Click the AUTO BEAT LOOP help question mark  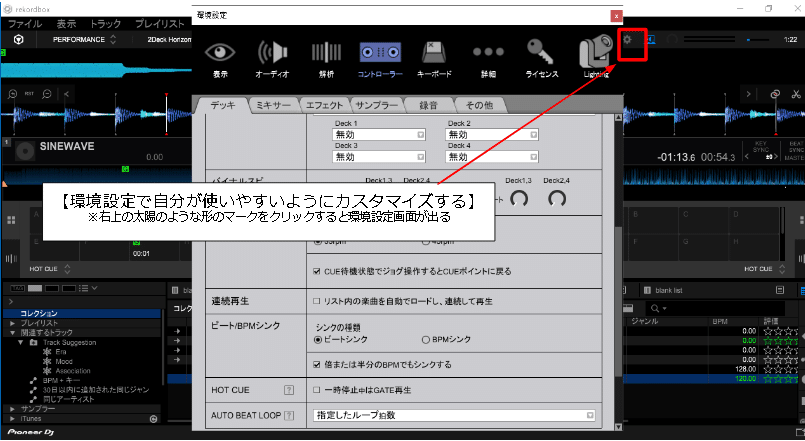[289, 415]
